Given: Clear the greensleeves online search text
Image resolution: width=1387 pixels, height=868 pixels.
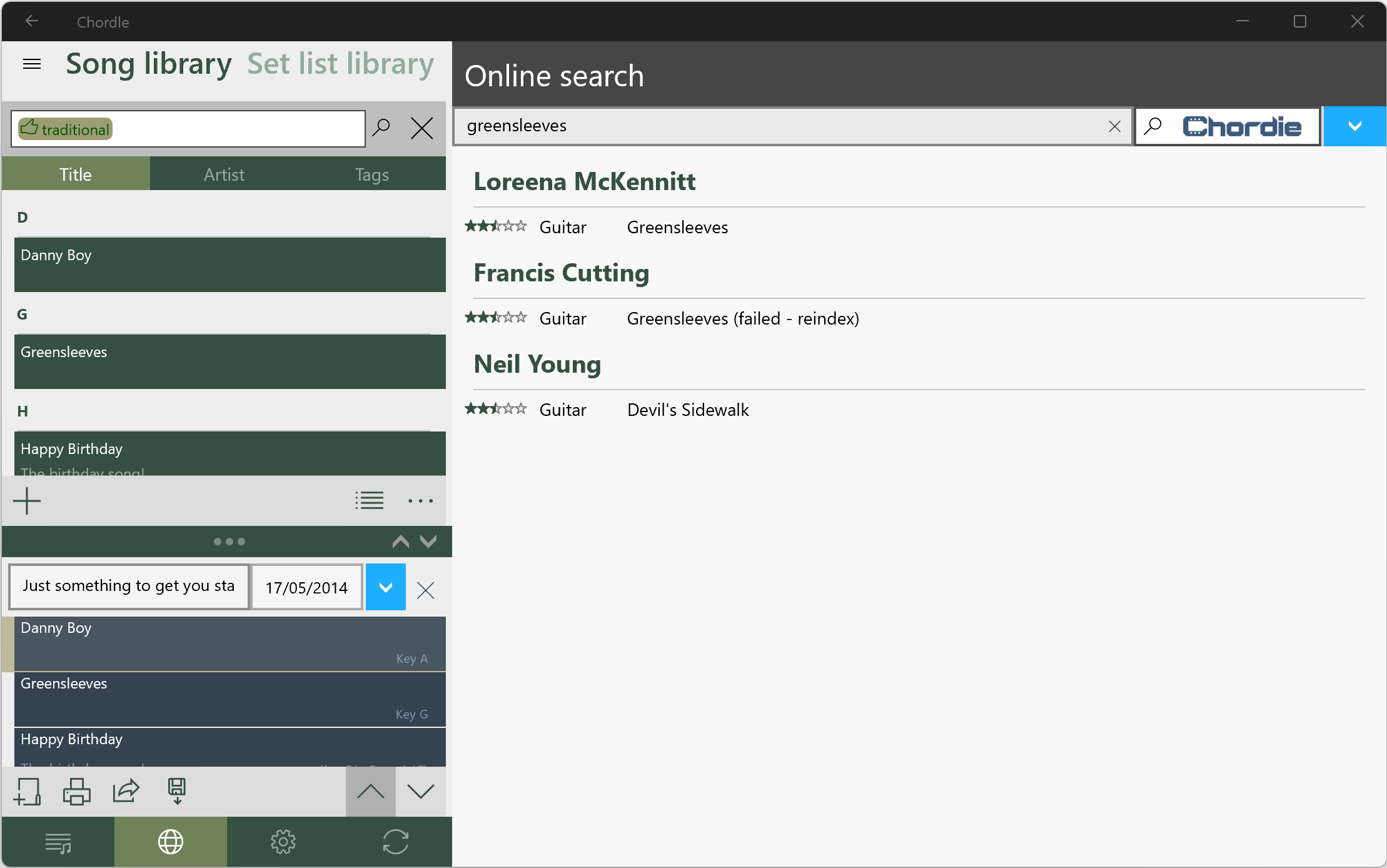Looking at the screenshot, I should pyautogui.click(x=1114, y=126).
